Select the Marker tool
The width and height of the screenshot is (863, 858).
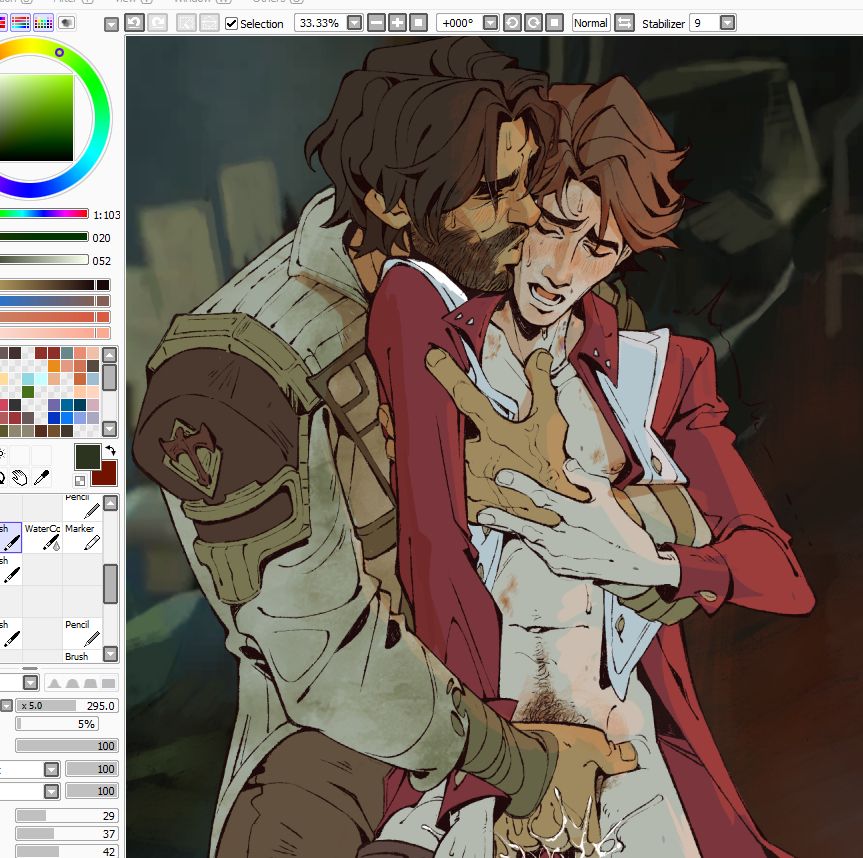pos(83,537)
